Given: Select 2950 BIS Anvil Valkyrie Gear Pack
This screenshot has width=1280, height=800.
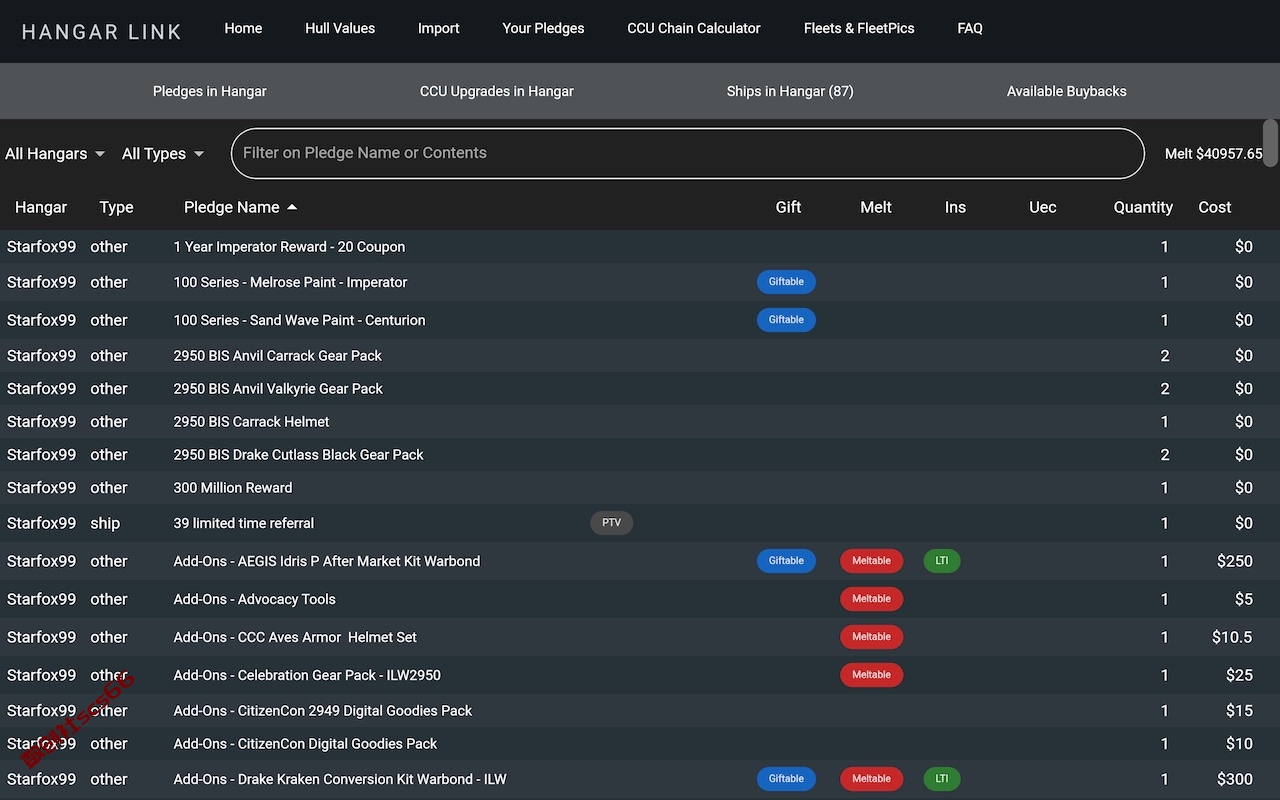Looking at the screenshot, I should point(278,389).
